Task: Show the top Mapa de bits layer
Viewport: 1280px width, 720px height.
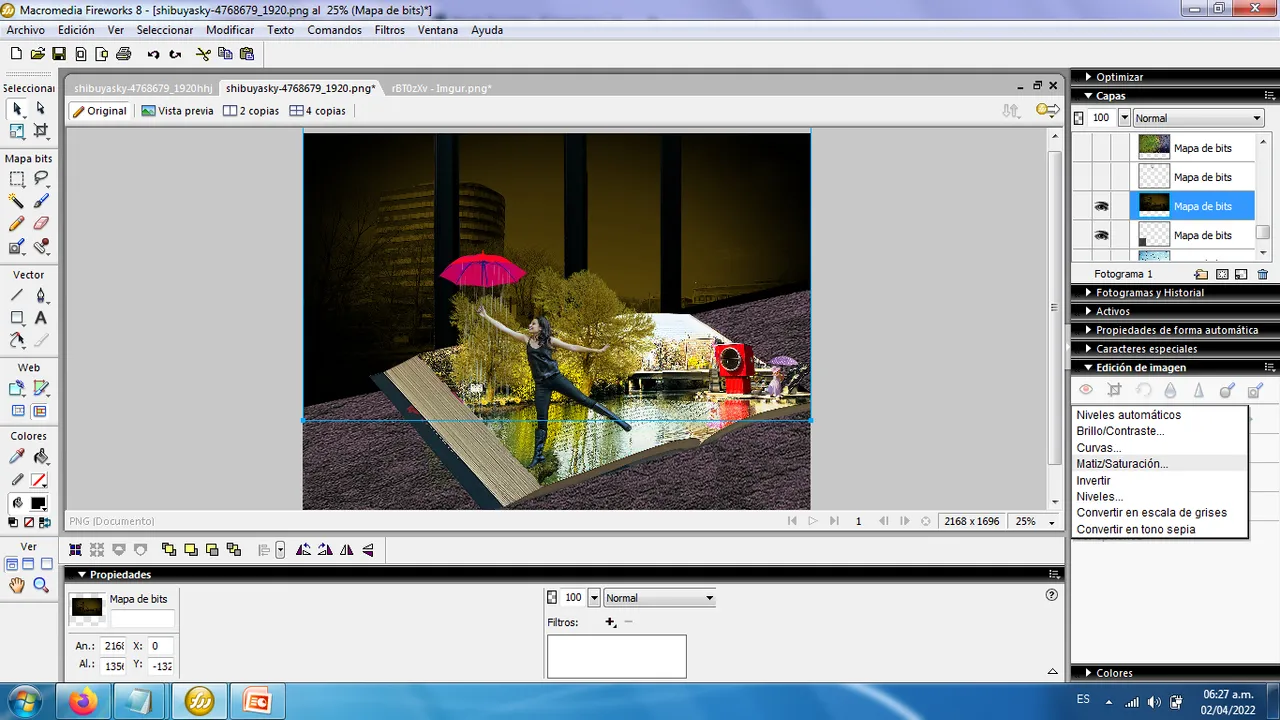Action: click(x=1101, y=148)
